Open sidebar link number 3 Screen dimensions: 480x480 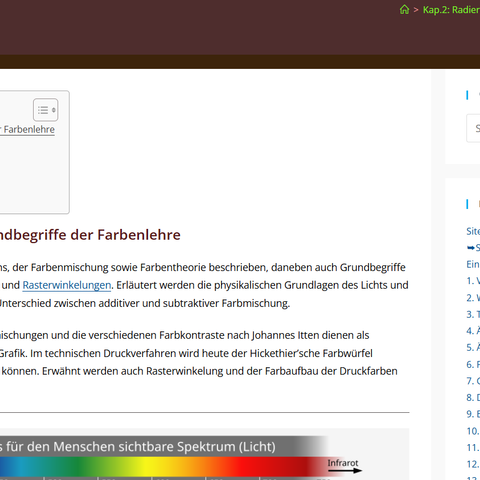click(473, 314)
